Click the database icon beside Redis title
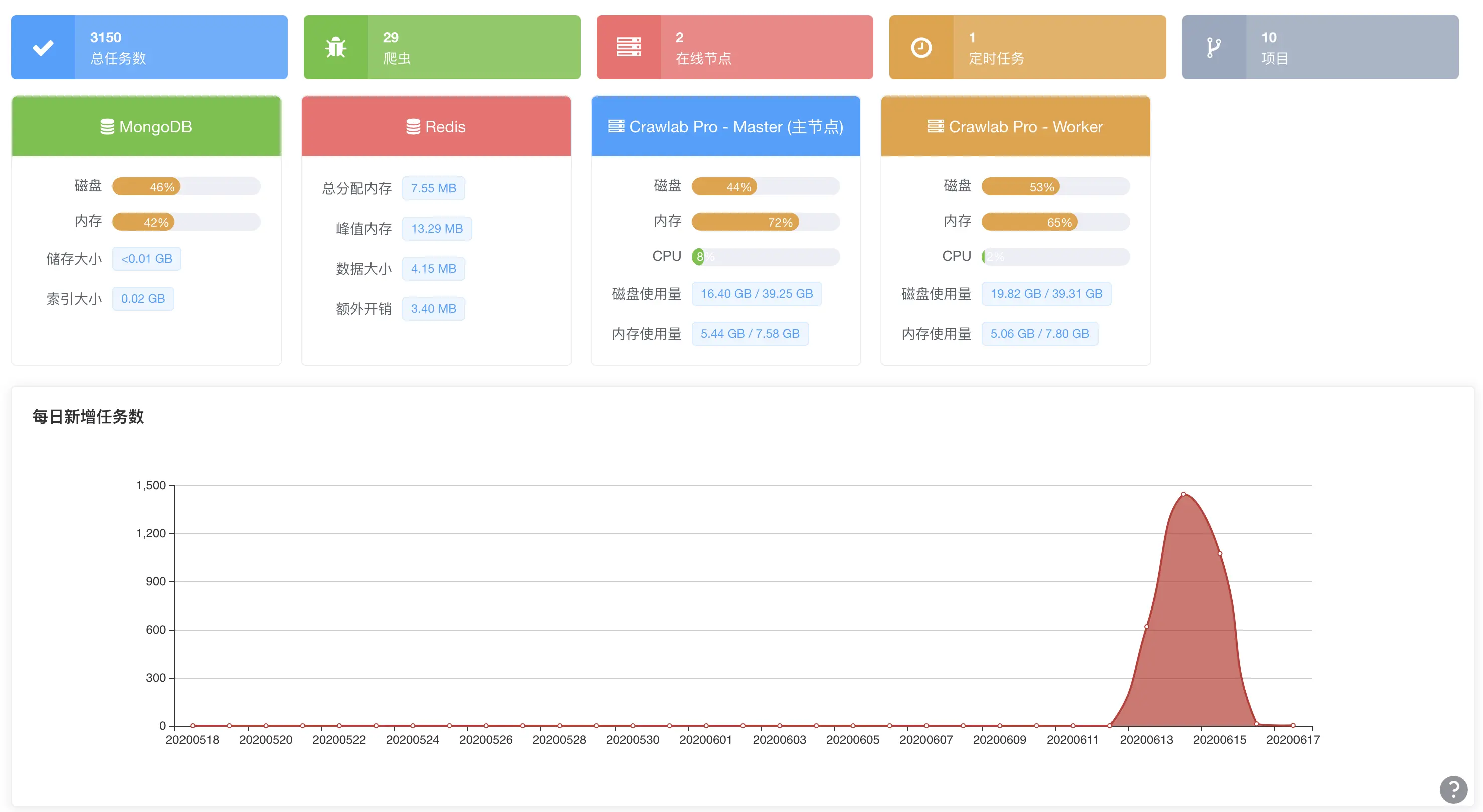This screenshot has width=1483, height=812. coord(413,127)
